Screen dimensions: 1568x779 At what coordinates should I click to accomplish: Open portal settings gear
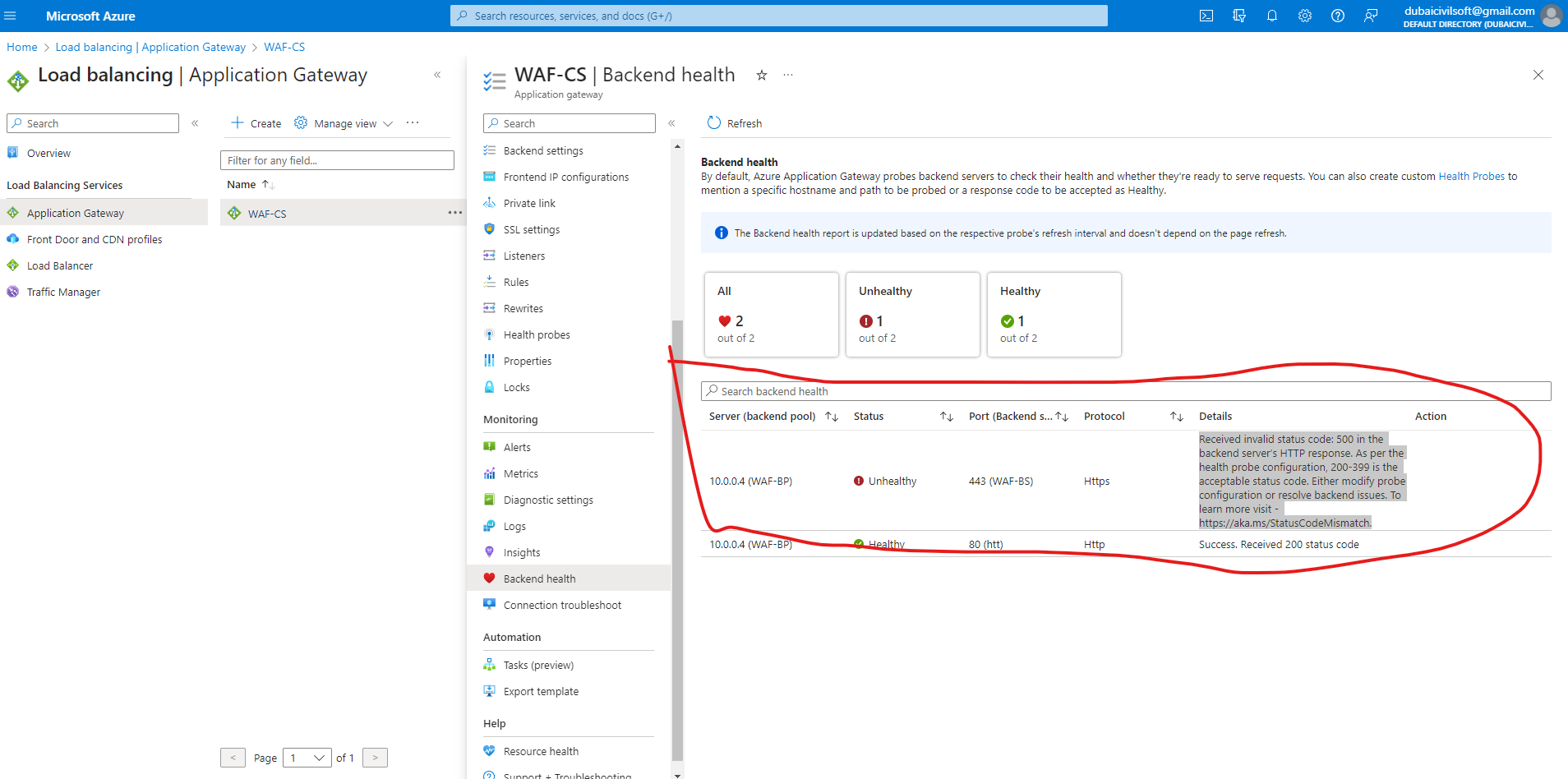[x=1305, y=16]
